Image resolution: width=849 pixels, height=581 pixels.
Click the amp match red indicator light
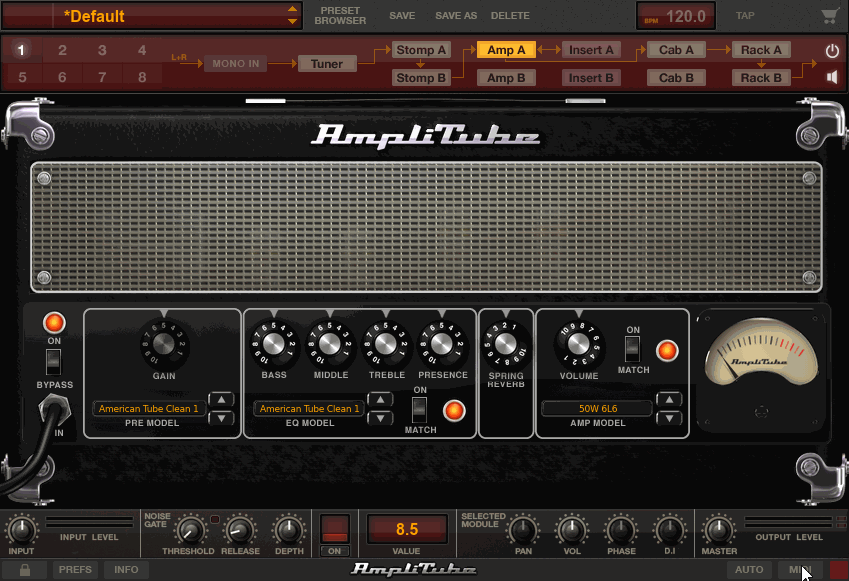pyautogui.click(x=667, y=351)
